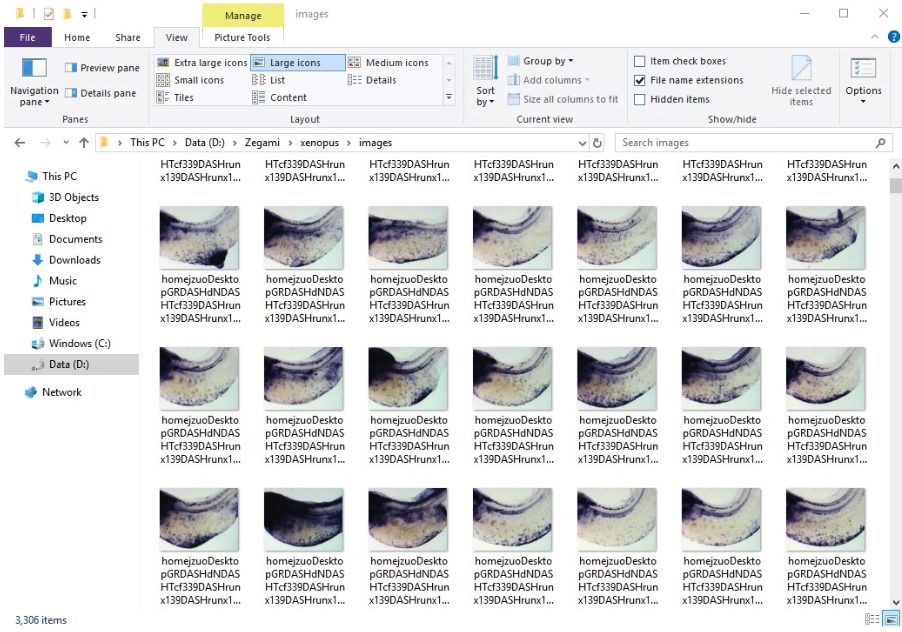Select Music in the navigation pane

pyautogui.click(x=62, y=281)
